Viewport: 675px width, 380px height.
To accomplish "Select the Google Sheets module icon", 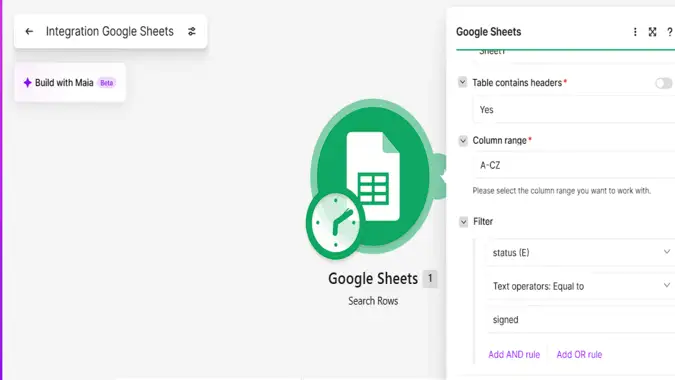I will 373,176.
